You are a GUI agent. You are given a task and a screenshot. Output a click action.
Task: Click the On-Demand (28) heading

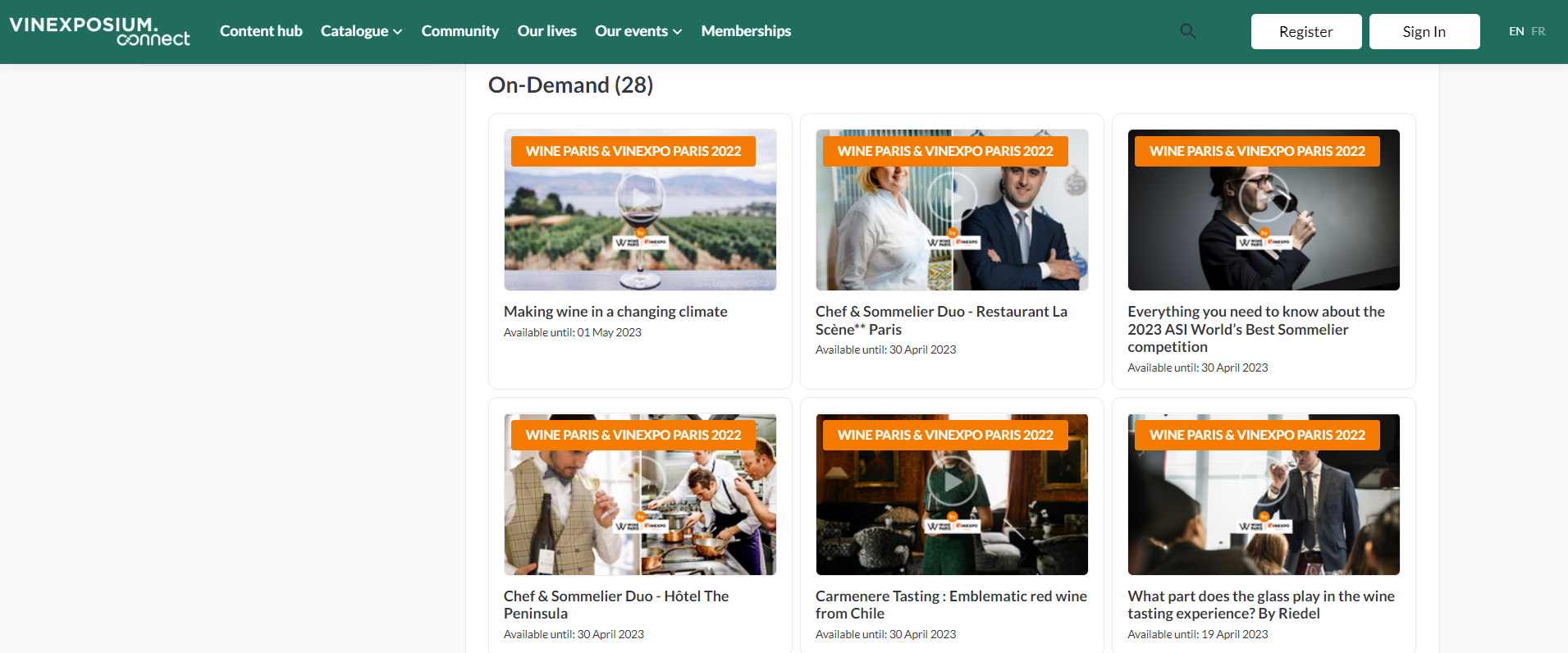pos(570,85)
